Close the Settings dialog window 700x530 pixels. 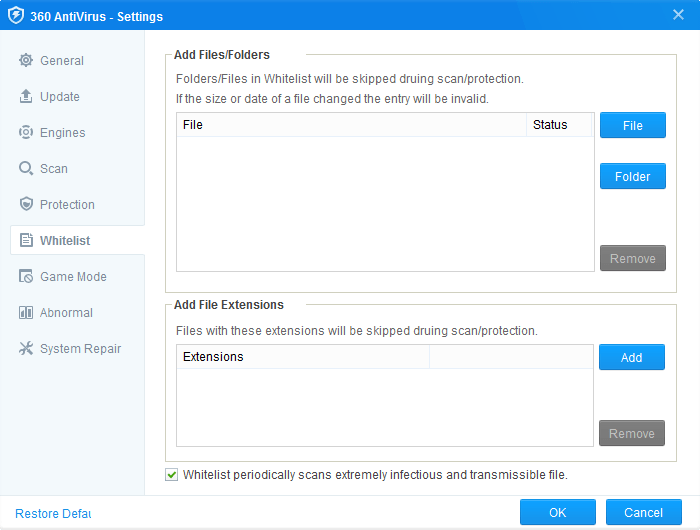pyautogui.click(x=679, y=15)
